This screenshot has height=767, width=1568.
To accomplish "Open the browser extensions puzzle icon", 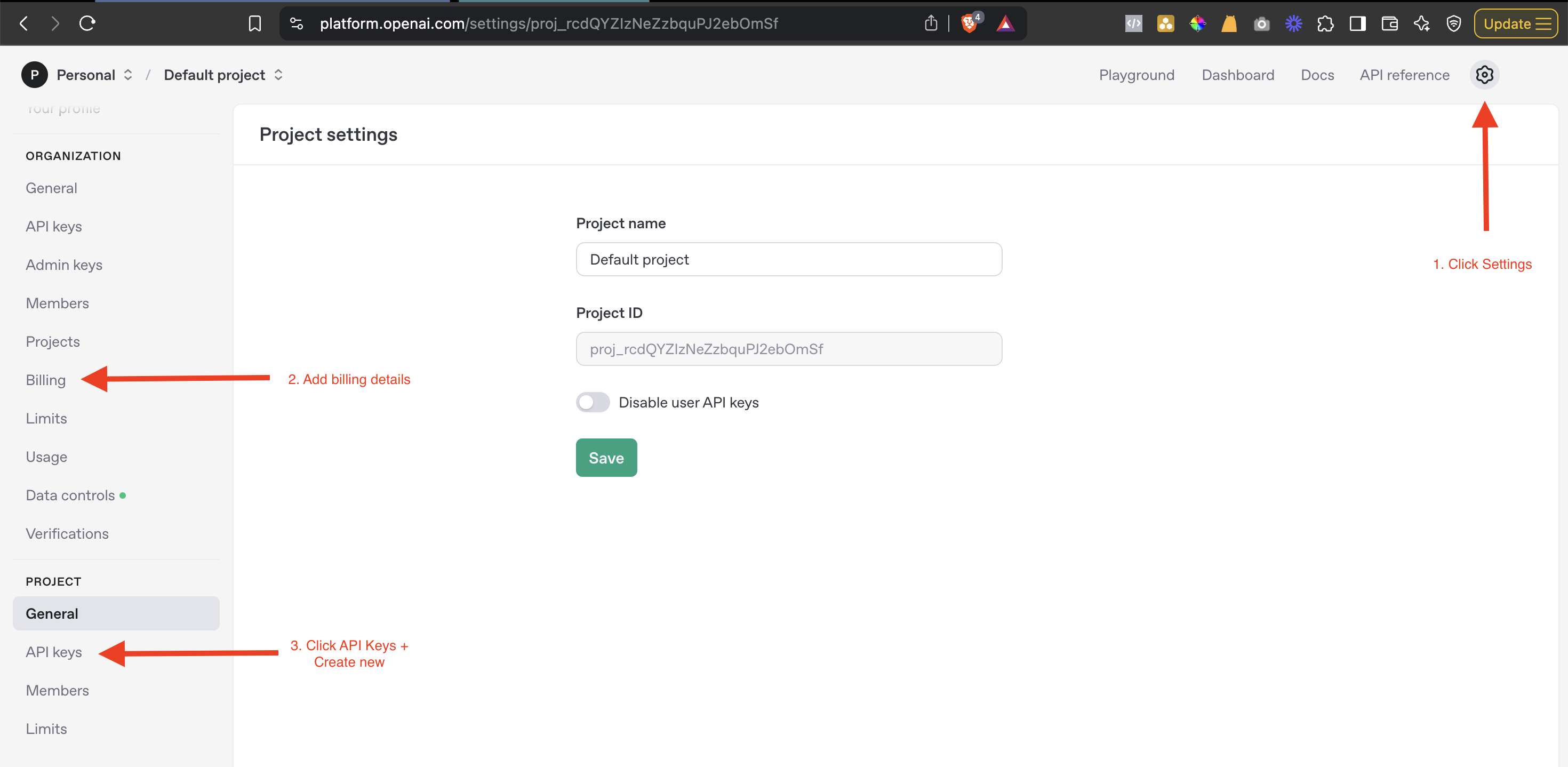I will (1325, 24).
